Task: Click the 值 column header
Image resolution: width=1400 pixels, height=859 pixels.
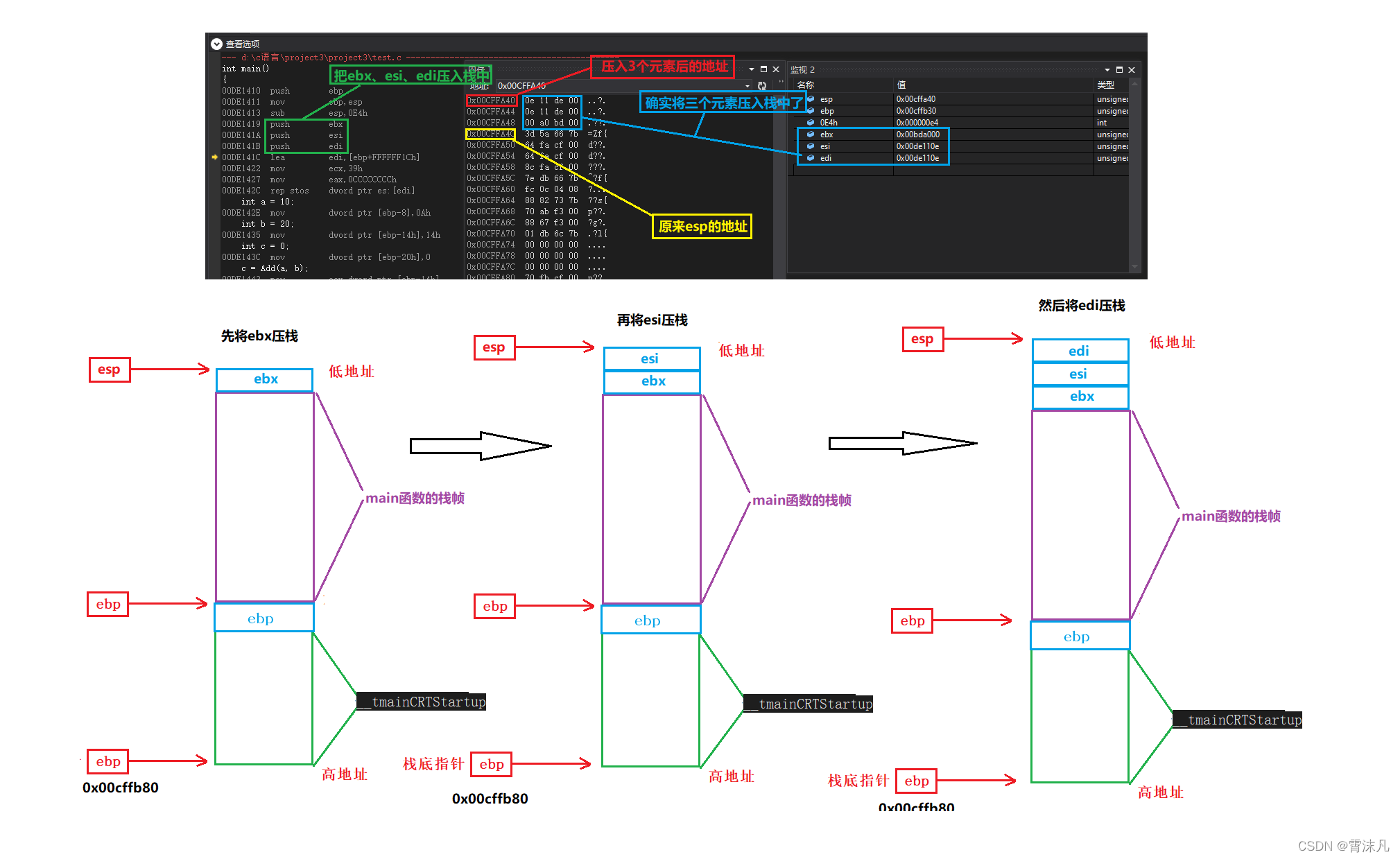Action: click(901, 85)
